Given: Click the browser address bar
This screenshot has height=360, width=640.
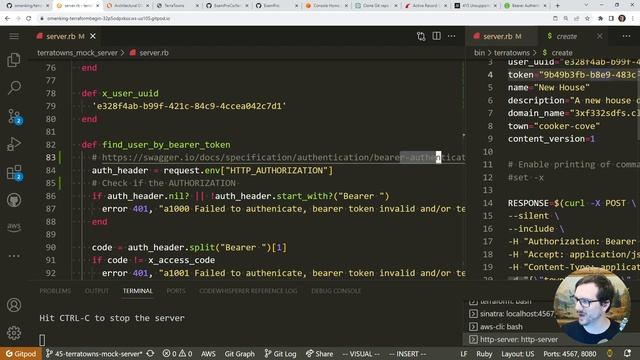Looking at the screenshot, I should coord(294,18).
